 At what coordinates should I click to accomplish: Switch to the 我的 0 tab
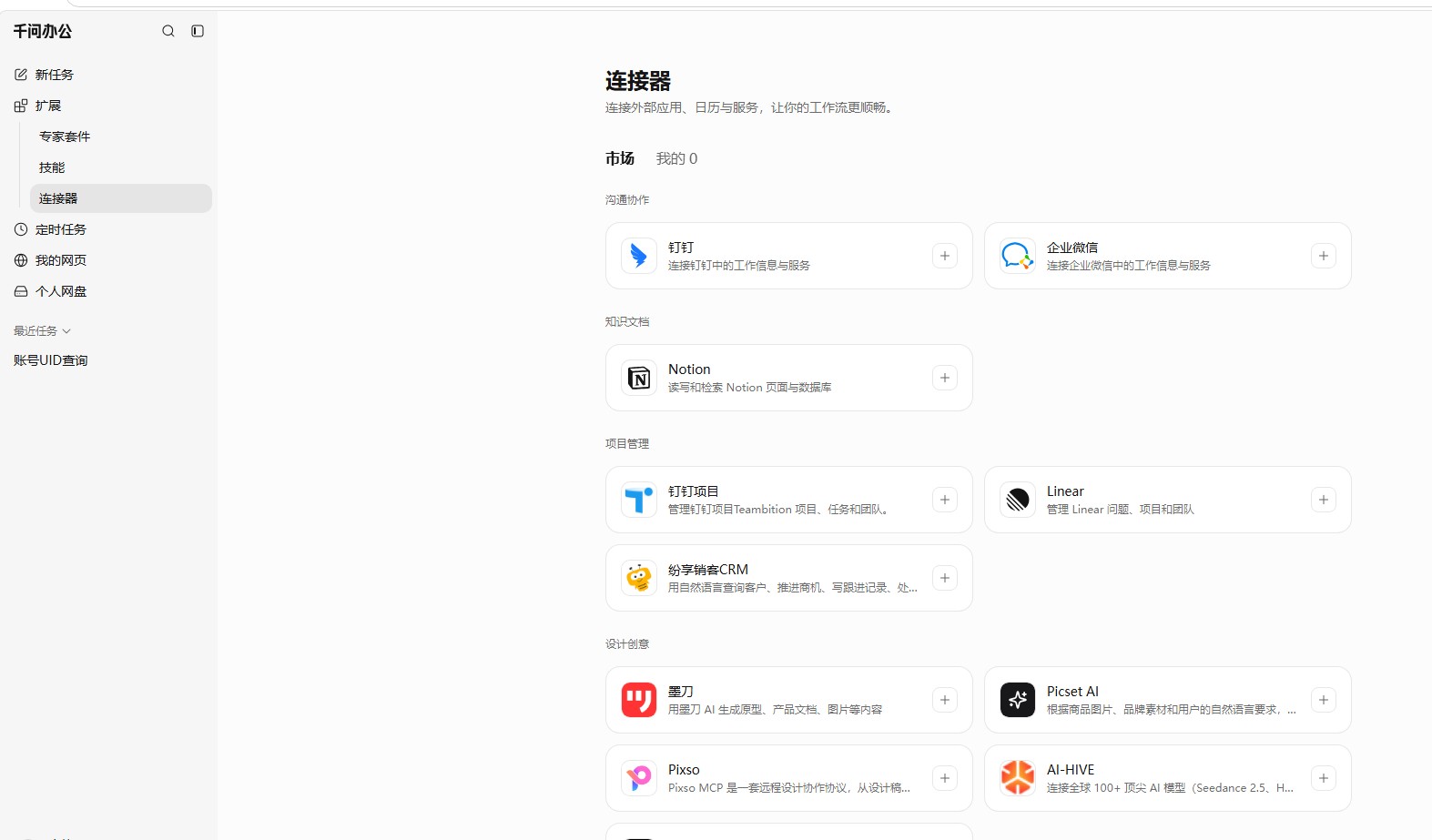[x=676, y=158]
